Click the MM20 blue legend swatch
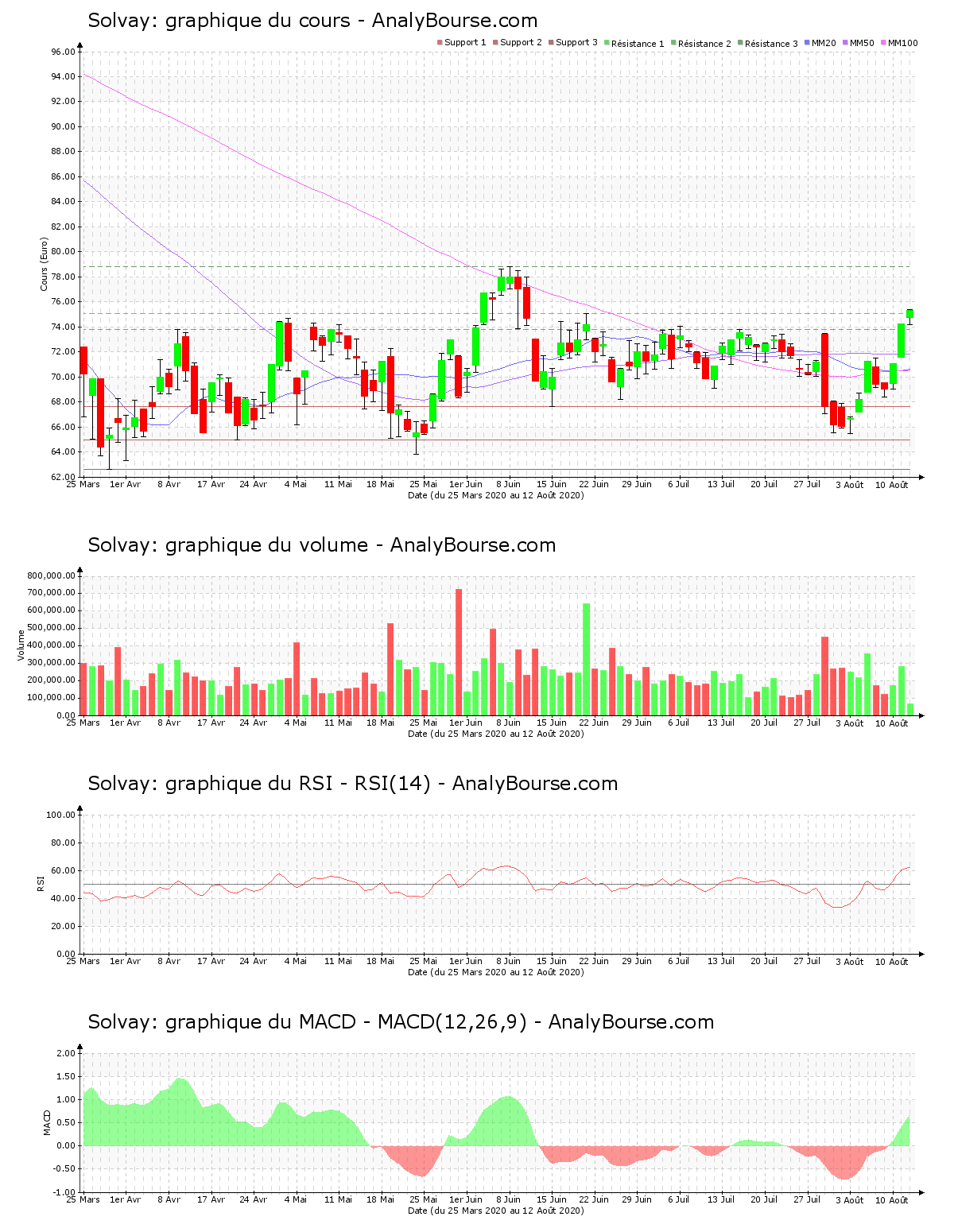The image size is (954, 1232). click(808, 42)
